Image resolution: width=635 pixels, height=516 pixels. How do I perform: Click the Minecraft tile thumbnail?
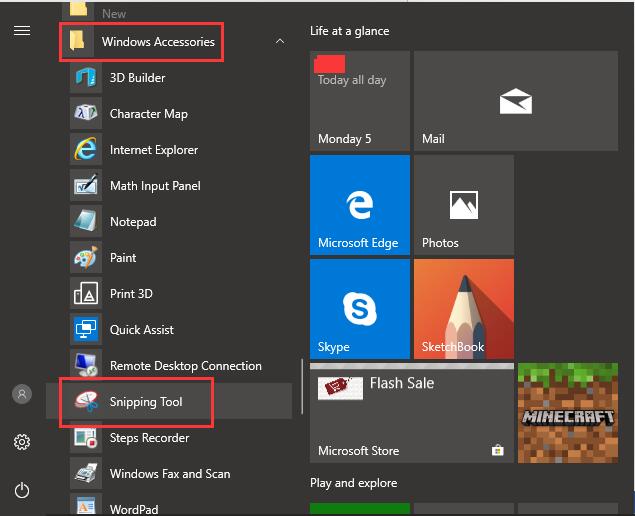568,413
